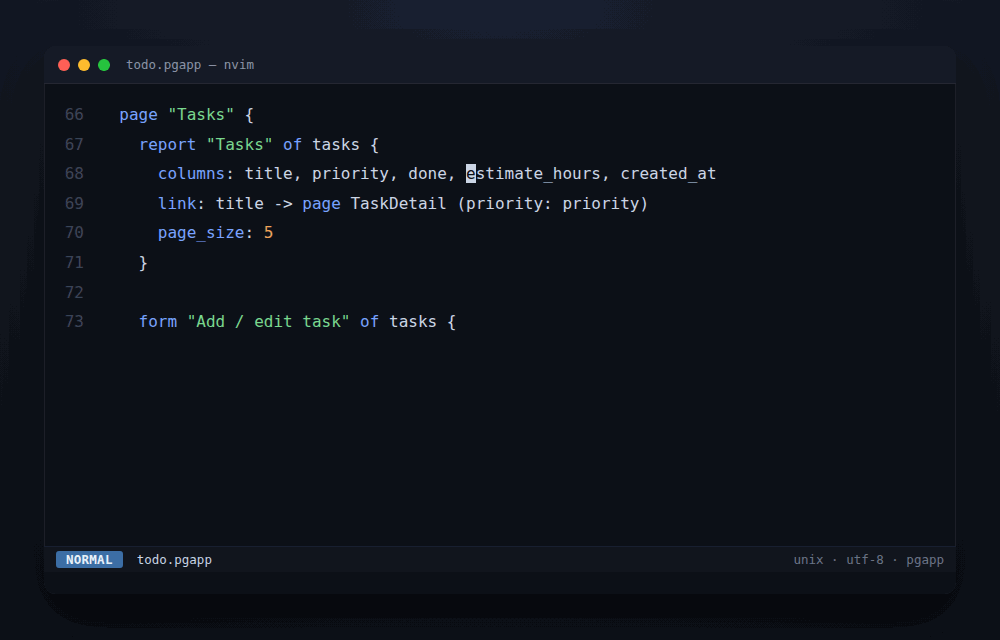Image resolution: width=1000 pixels, height=640 pixels.
Task: Click 'tasks' identifier on line 67
Action: pyautogui.click(x=336, y=145)
